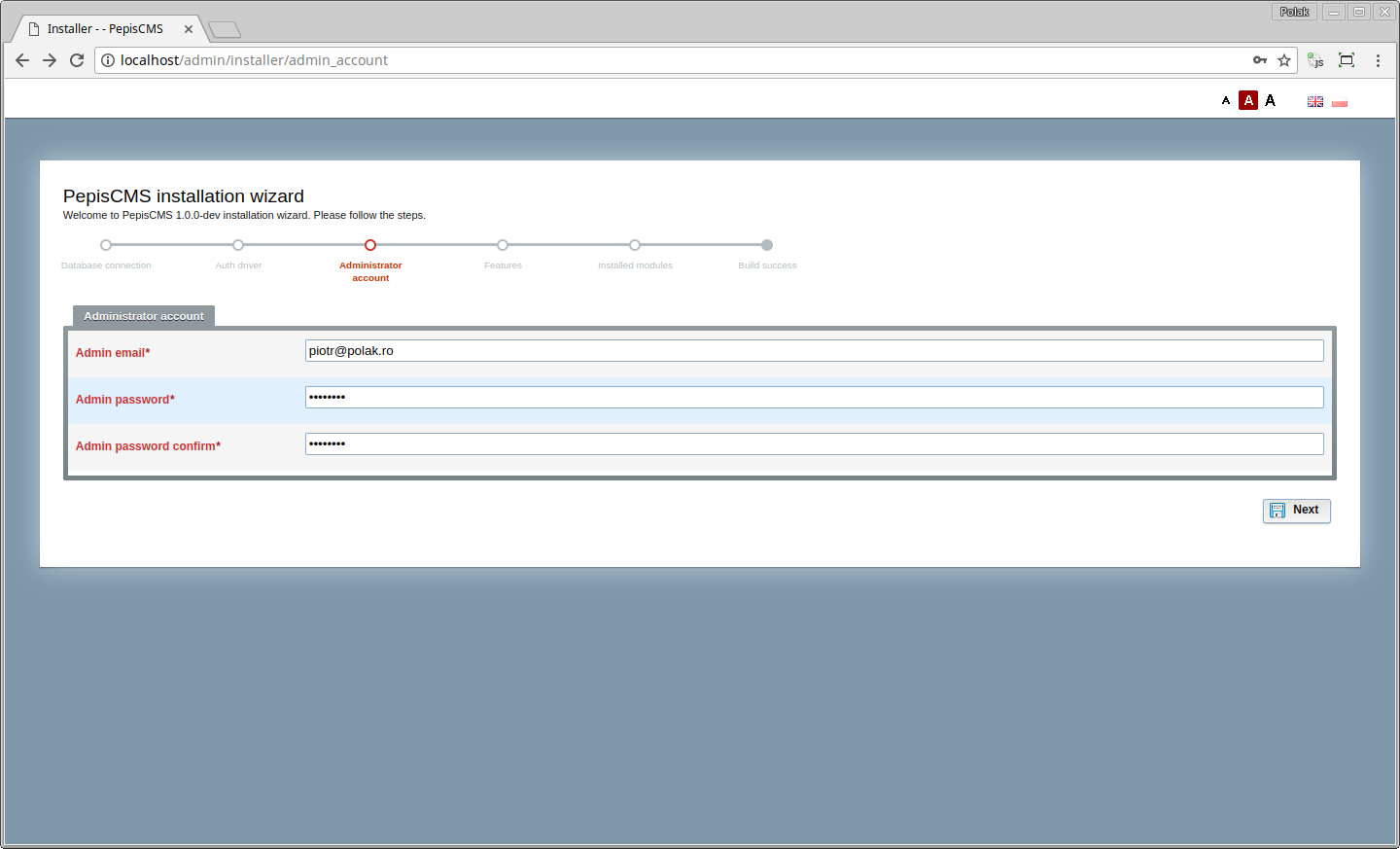Select the large font size A
This screenshot has height=849, width=1400.
1270,100
